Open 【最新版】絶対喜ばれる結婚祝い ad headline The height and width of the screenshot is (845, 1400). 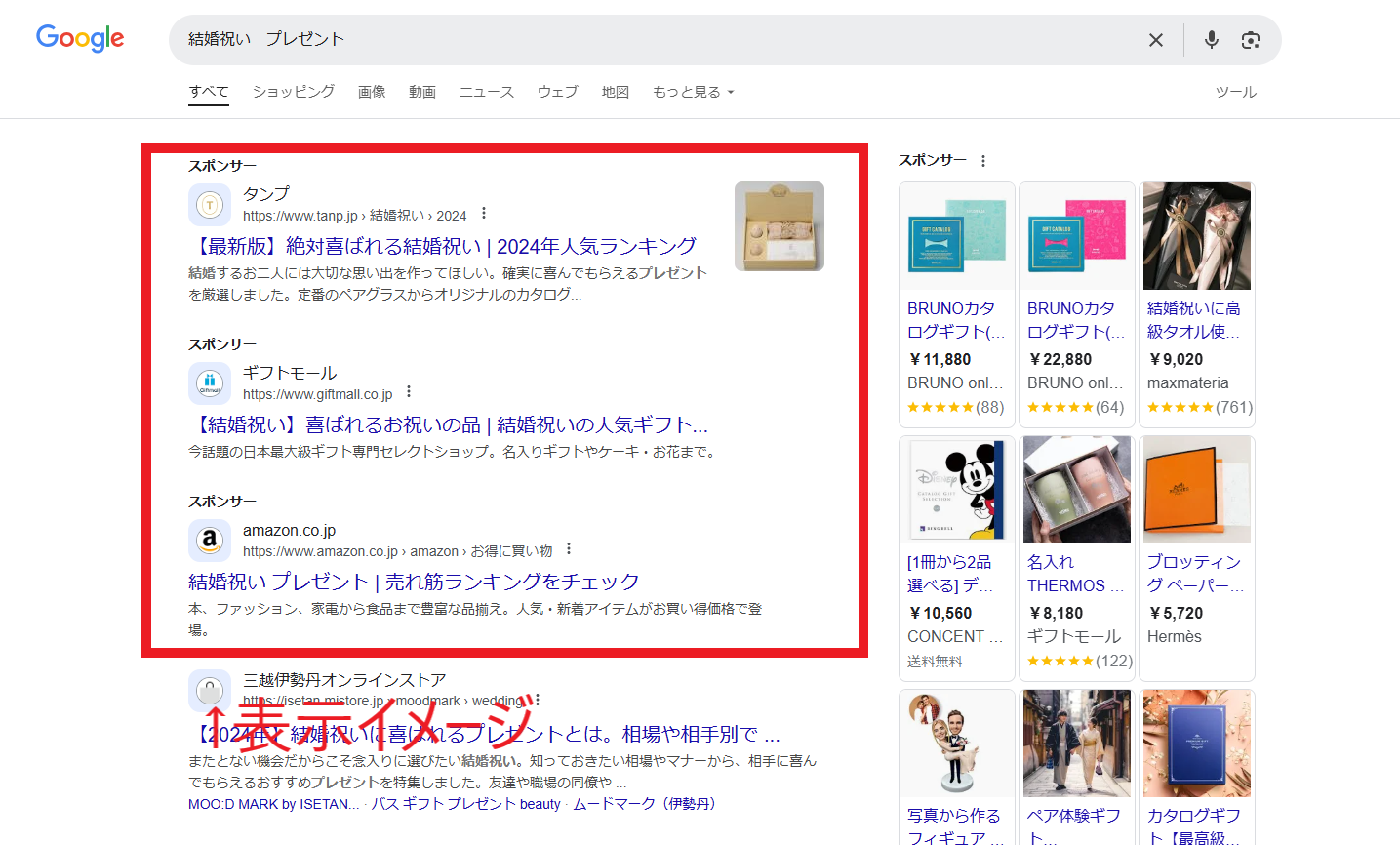click(443, 246)
